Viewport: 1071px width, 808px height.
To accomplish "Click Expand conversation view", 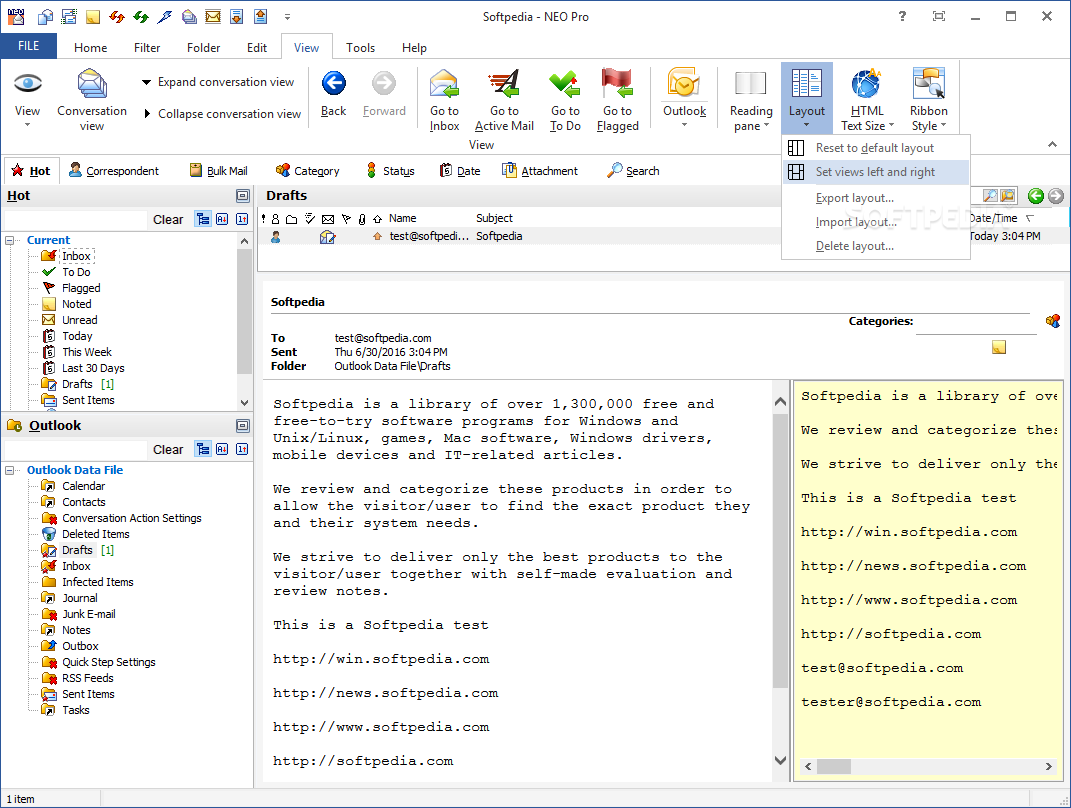I will [x=217, y=82].
